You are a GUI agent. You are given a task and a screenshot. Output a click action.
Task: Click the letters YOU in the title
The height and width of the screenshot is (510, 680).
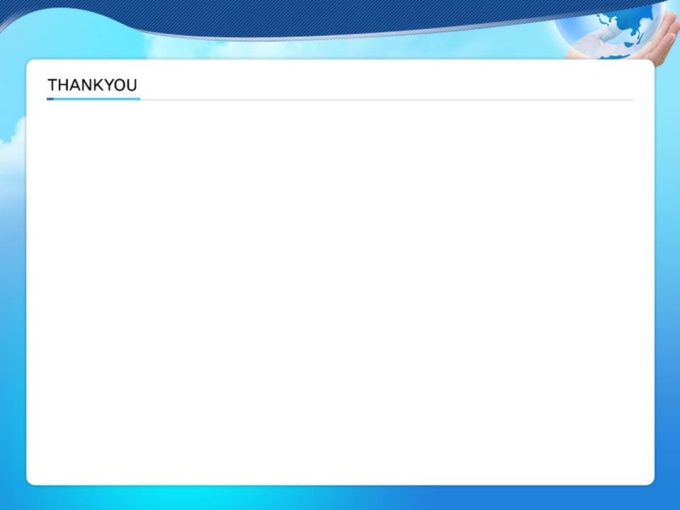click(121, 85)
